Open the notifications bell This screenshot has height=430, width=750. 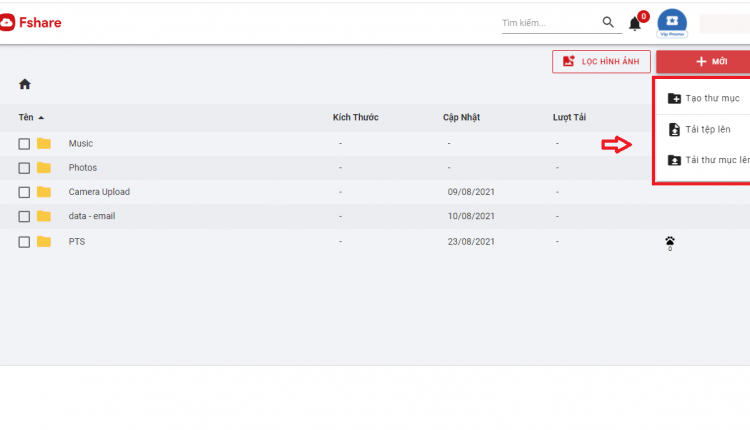point(635,23)
